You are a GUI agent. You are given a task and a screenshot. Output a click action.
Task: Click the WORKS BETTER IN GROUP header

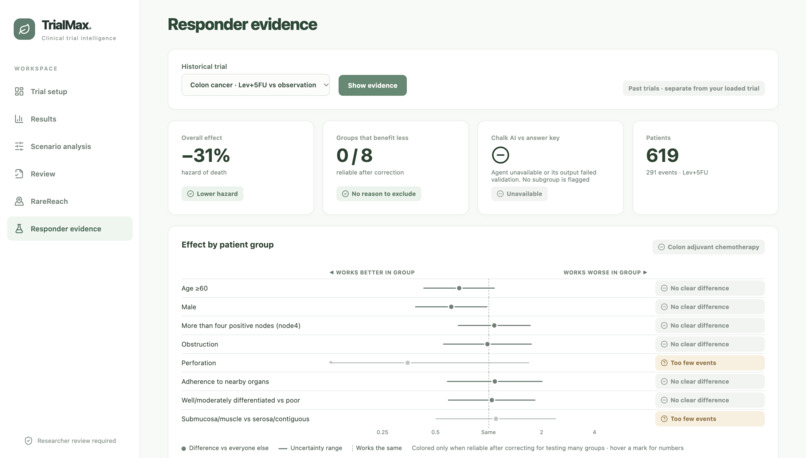pos(372,272)
